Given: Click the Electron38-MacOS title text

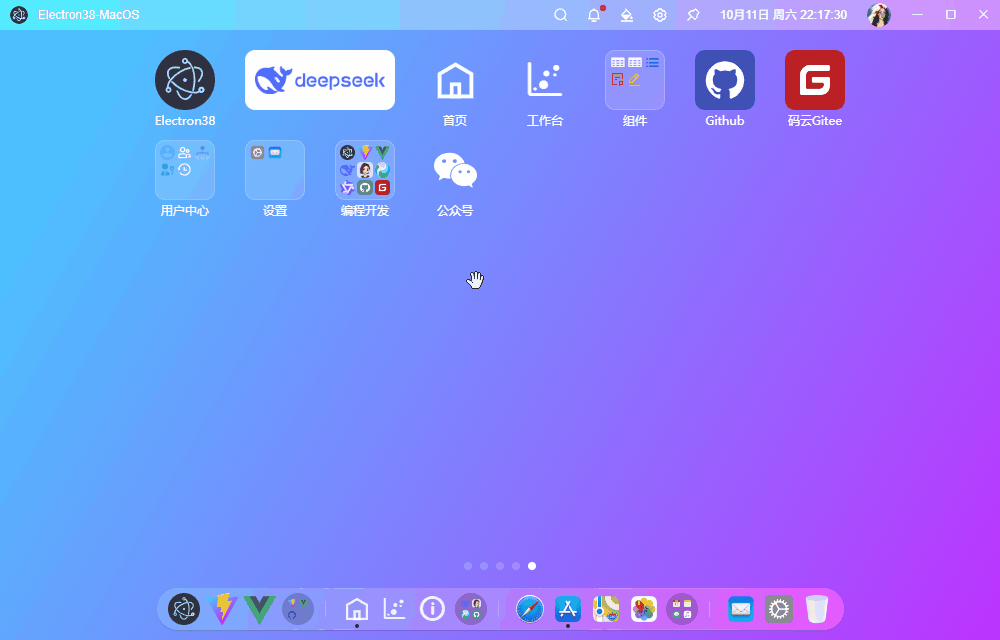Looking at the screenshot, I should tap(89, 15).
